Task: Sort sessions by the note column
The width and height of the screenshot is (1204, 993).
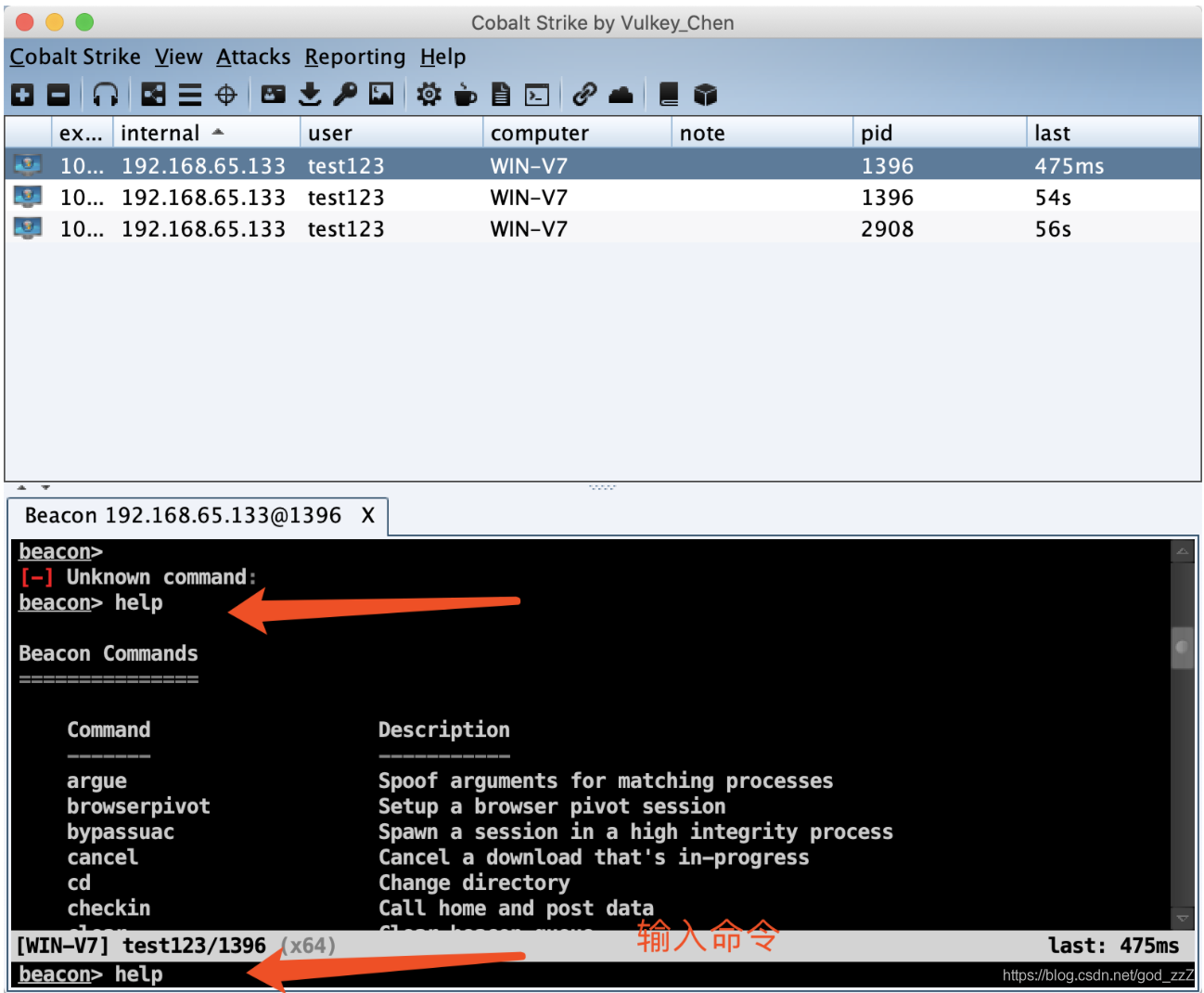Action: (762, 133)
